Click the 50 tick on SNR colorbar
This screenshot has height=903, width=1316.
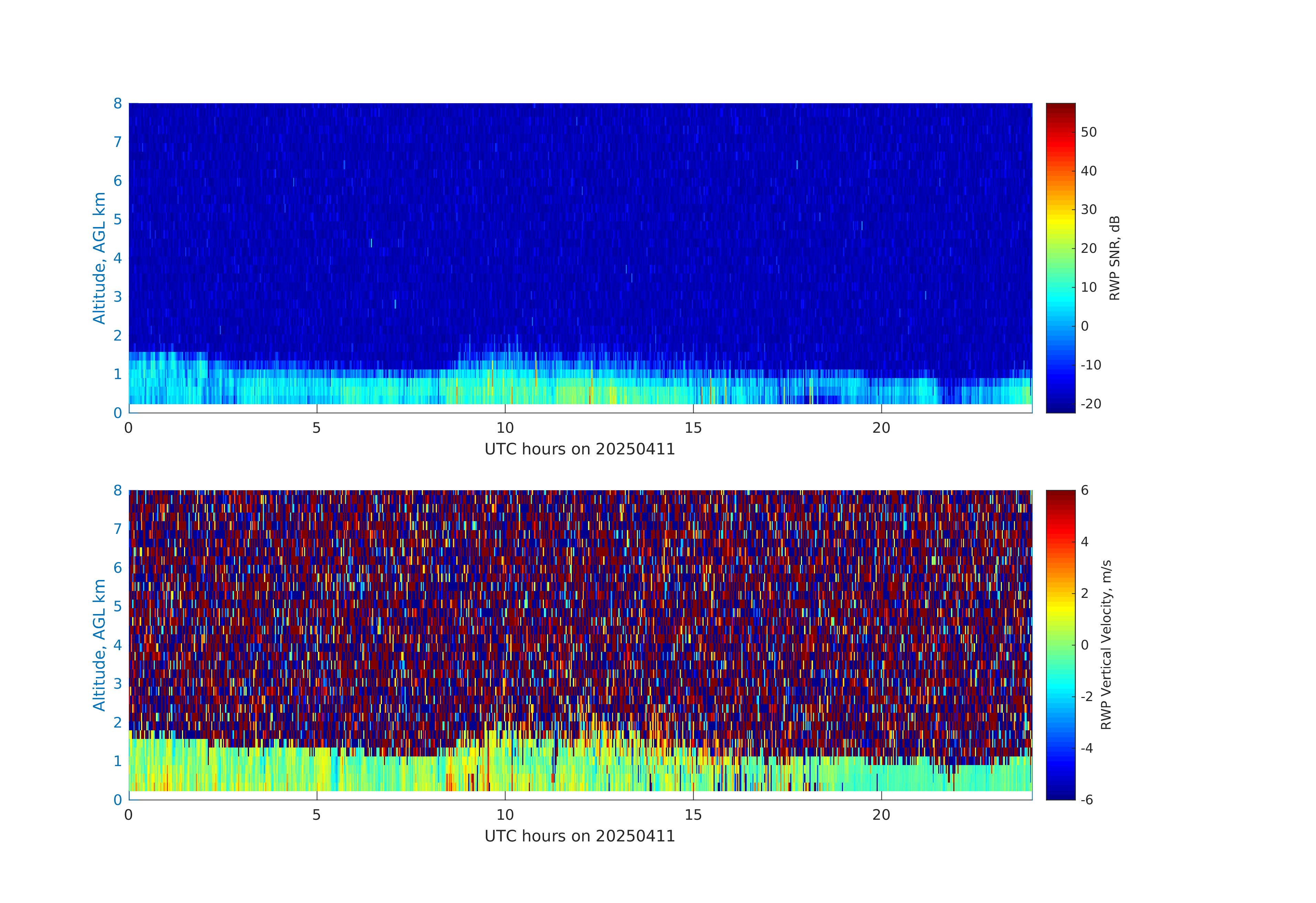[1088, 132]
